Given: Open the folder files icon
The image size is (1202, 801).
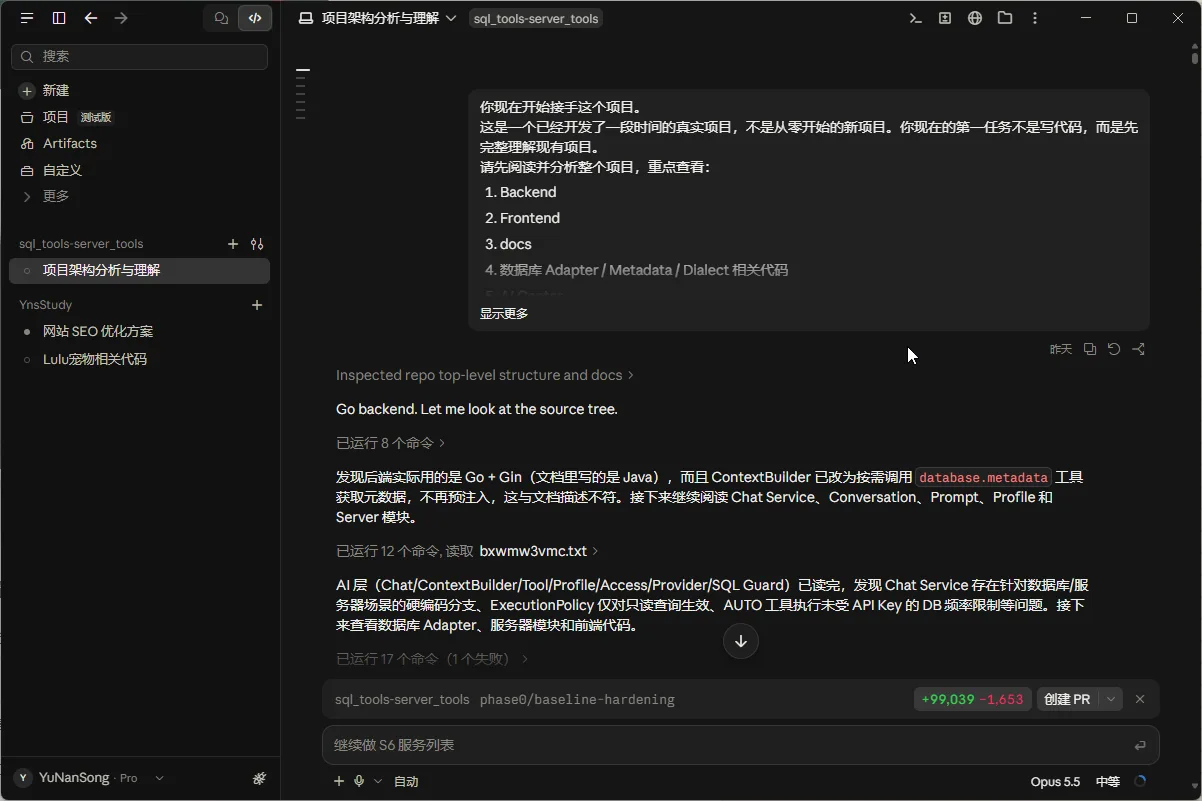Looking at the screenshot, I should (x=1005, y=18).
